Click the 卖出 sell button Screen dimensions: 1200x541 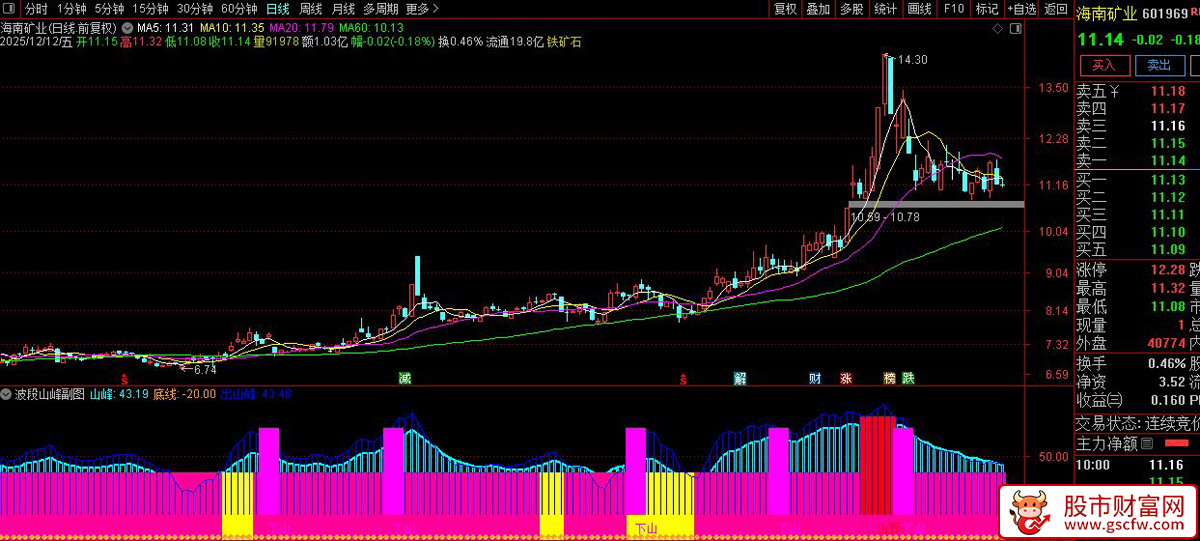click(1159, 65)
